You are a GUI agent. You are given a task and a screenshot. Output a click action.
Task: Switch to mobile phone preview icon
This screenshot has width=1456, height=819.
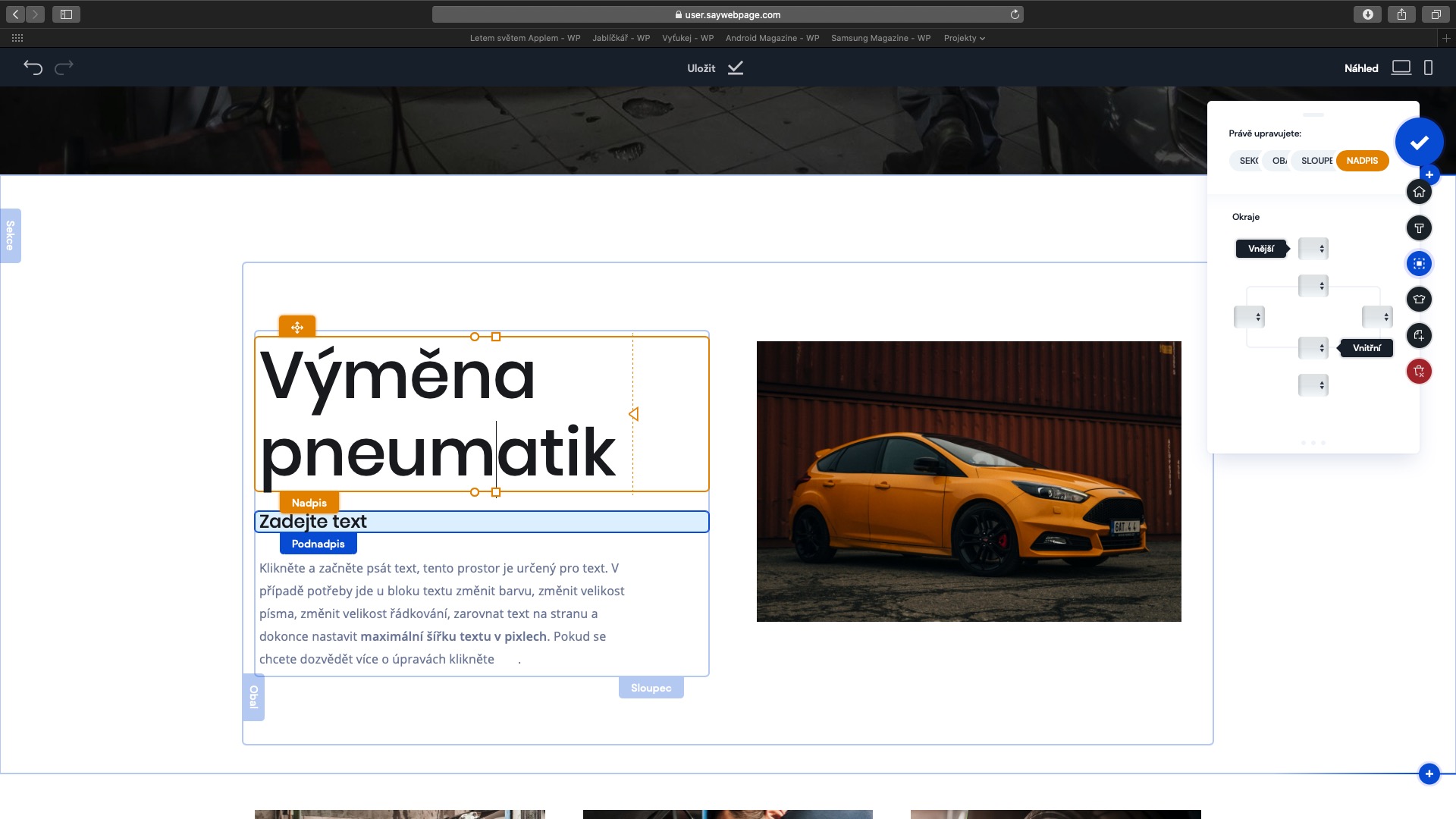point(1429,68)
